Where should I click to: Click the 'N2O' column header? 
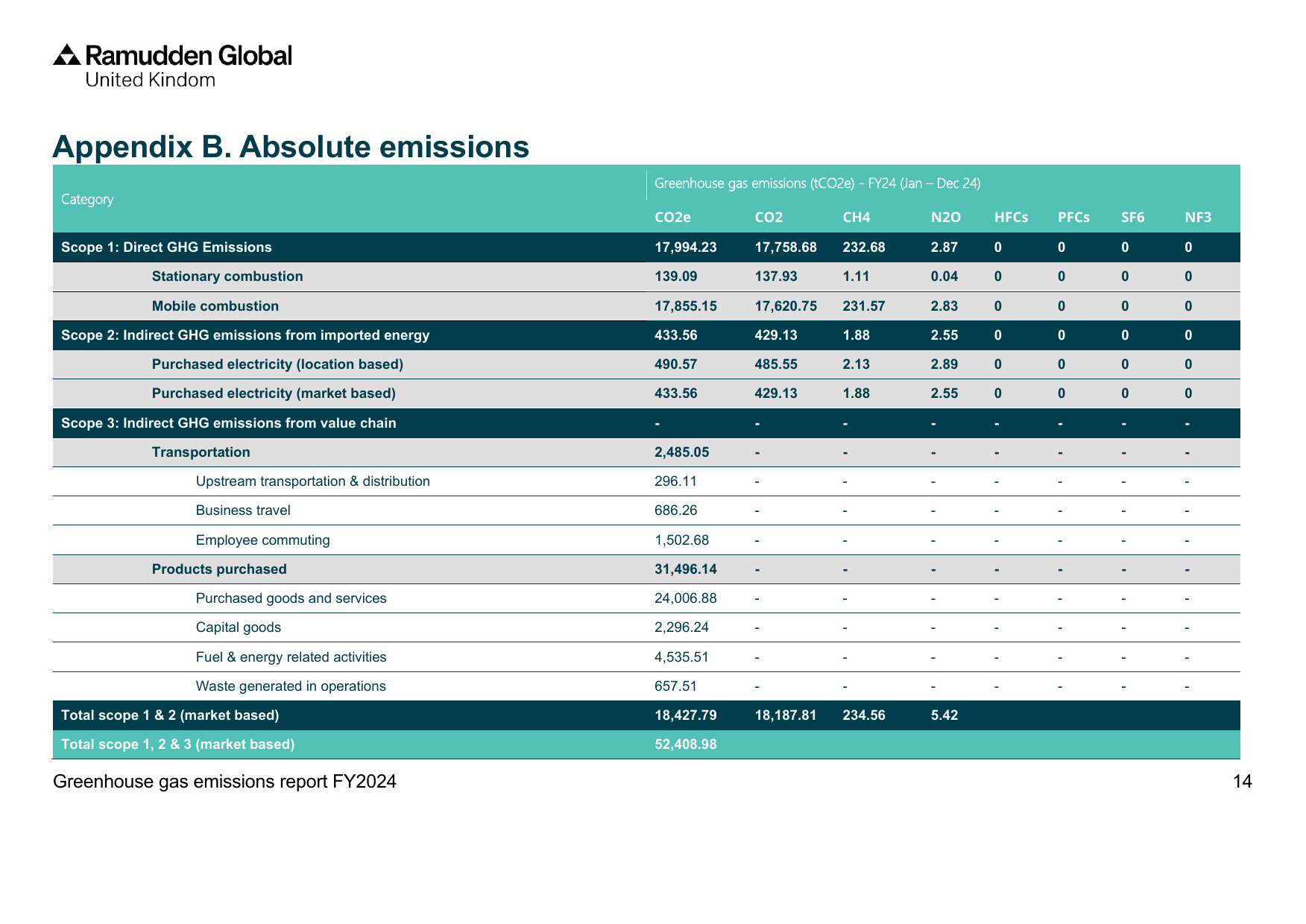[x=946, y=218]
